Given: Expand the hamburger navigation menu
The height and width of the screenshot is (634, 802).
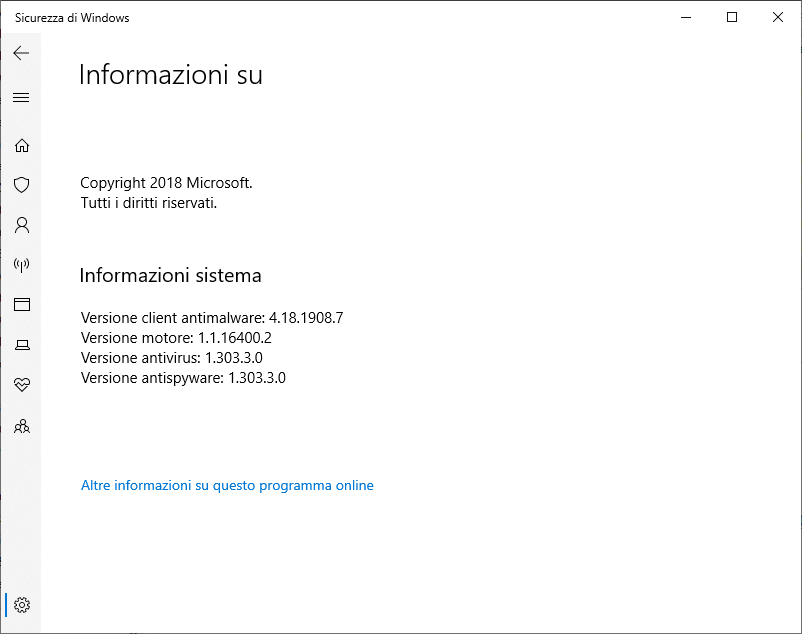Looking at the screenshot, I should (x=21, y=97).
